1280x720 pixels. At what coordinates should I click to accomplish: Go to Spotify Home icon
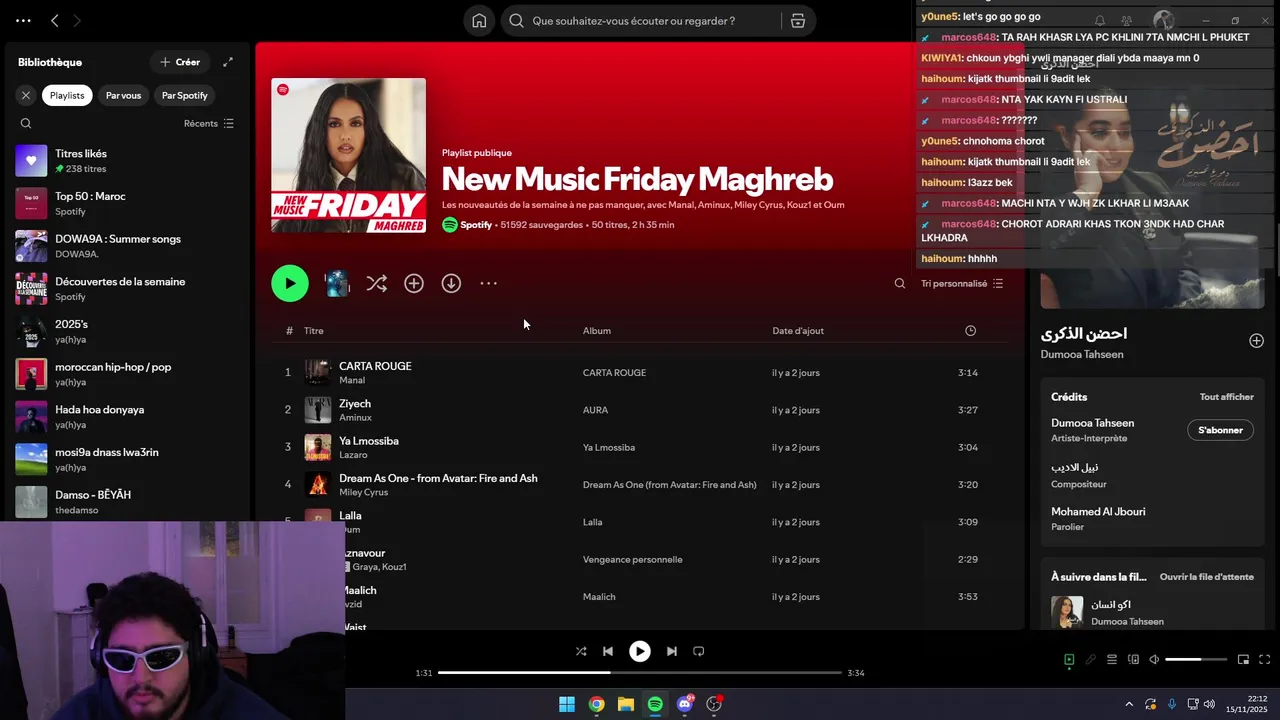[x=479, y=21]
